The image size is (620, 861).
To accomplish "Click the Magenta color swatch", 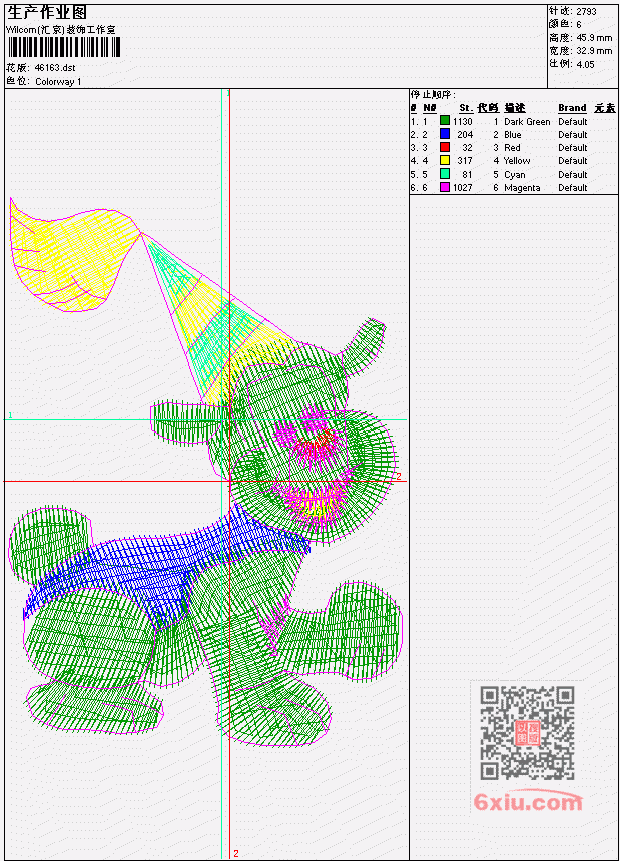I will (445, 187).
